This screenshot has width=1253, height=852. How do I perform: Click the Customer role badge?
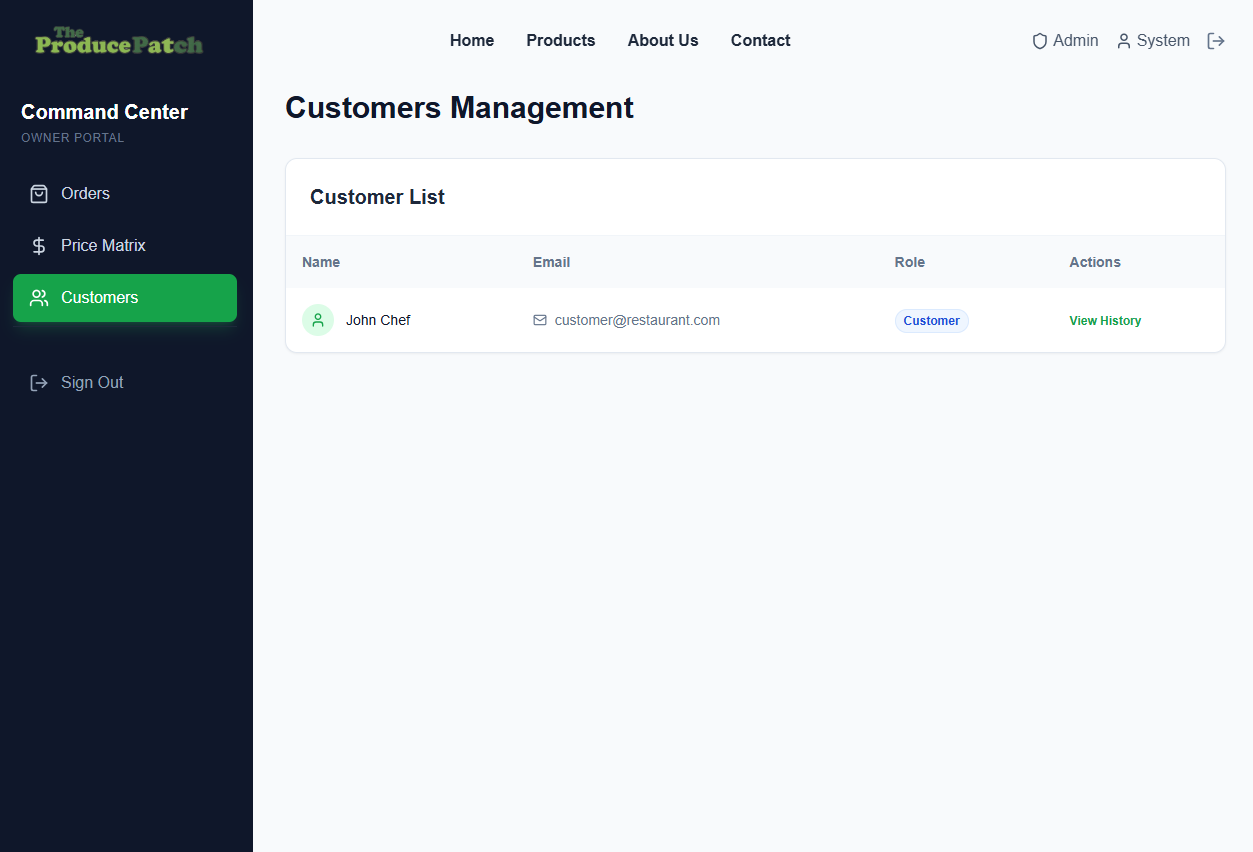(x=931, y=320)
